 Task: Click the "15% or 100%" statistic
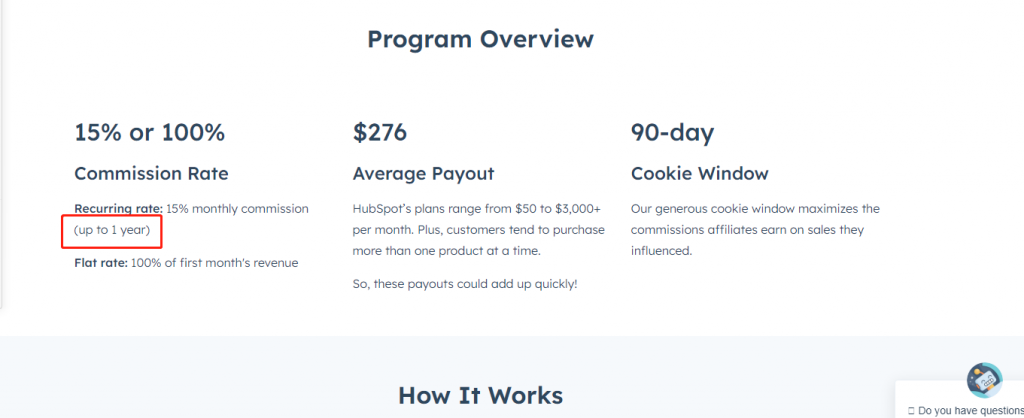pos(149,132)
